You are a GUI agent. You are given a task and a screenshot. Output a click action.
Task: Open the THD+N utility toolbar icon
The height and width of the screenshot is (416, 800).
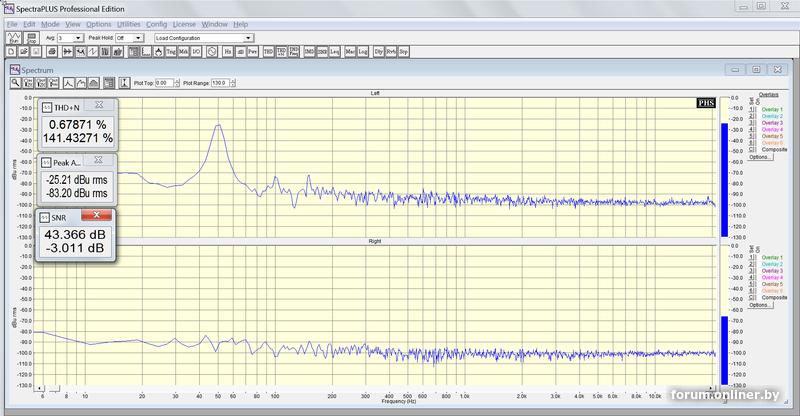[282, 52]
